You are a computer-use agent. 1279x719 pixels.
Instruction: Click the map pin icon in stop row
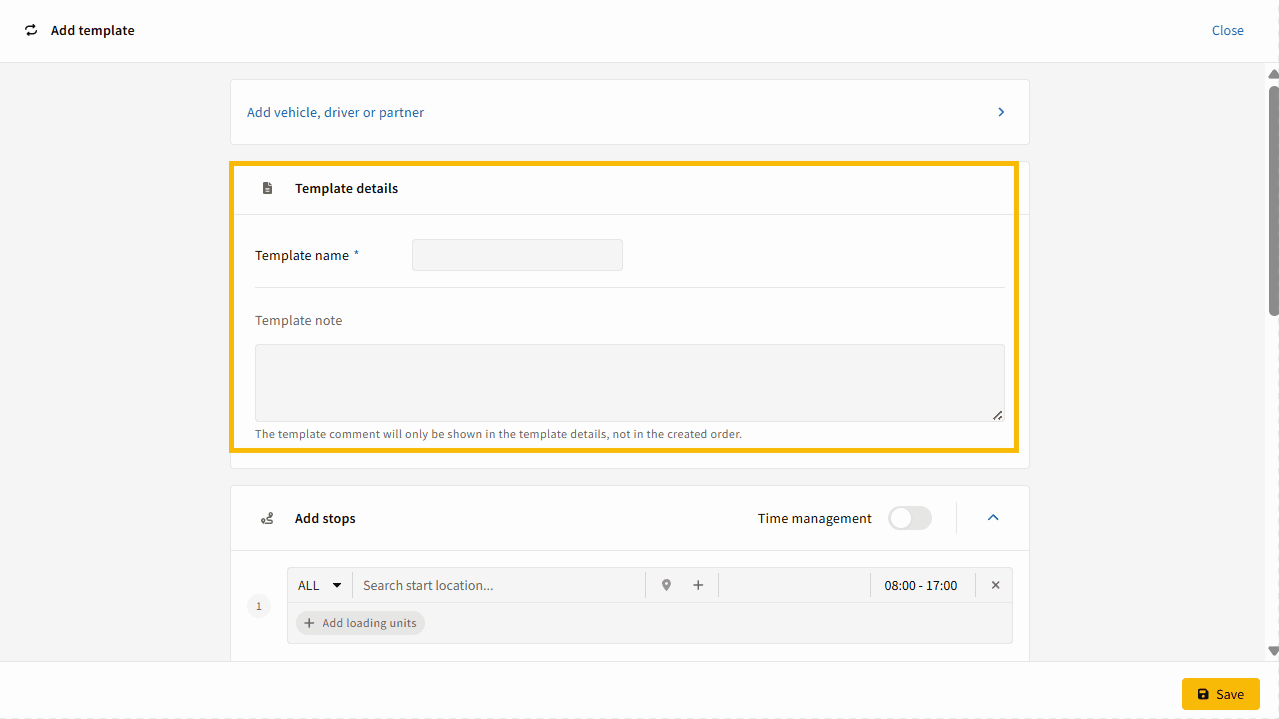point(666,585)
